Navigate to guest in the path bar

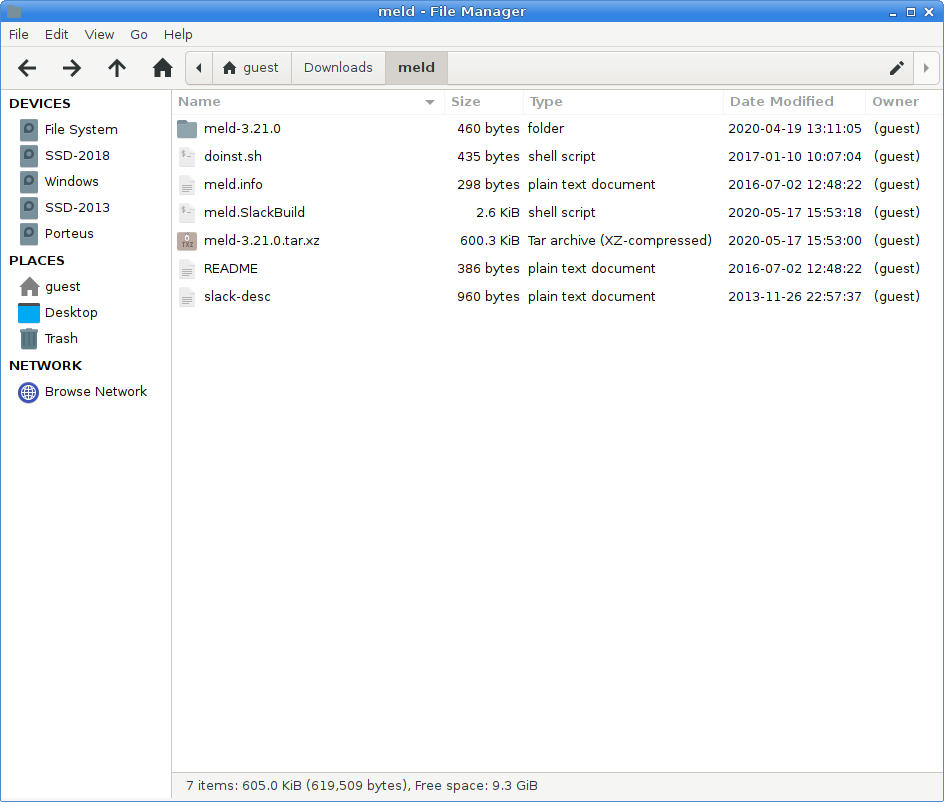click(252, 67)
